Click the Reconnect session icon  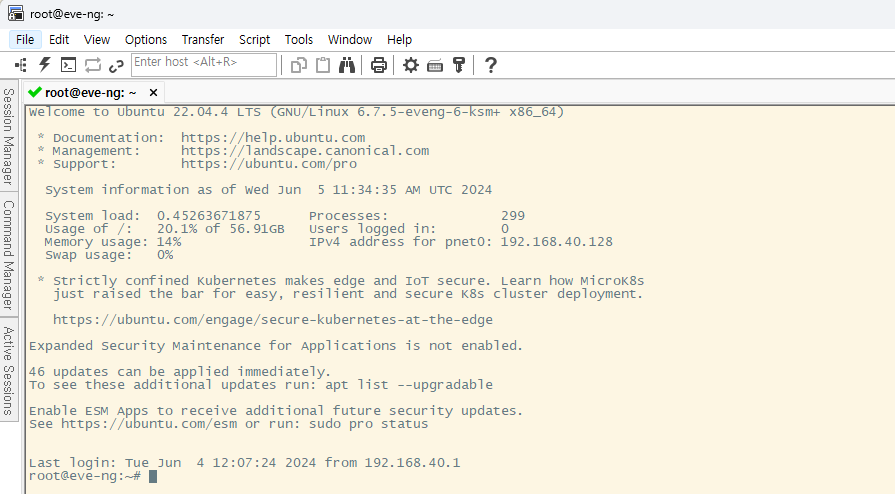tap(92, 65)
